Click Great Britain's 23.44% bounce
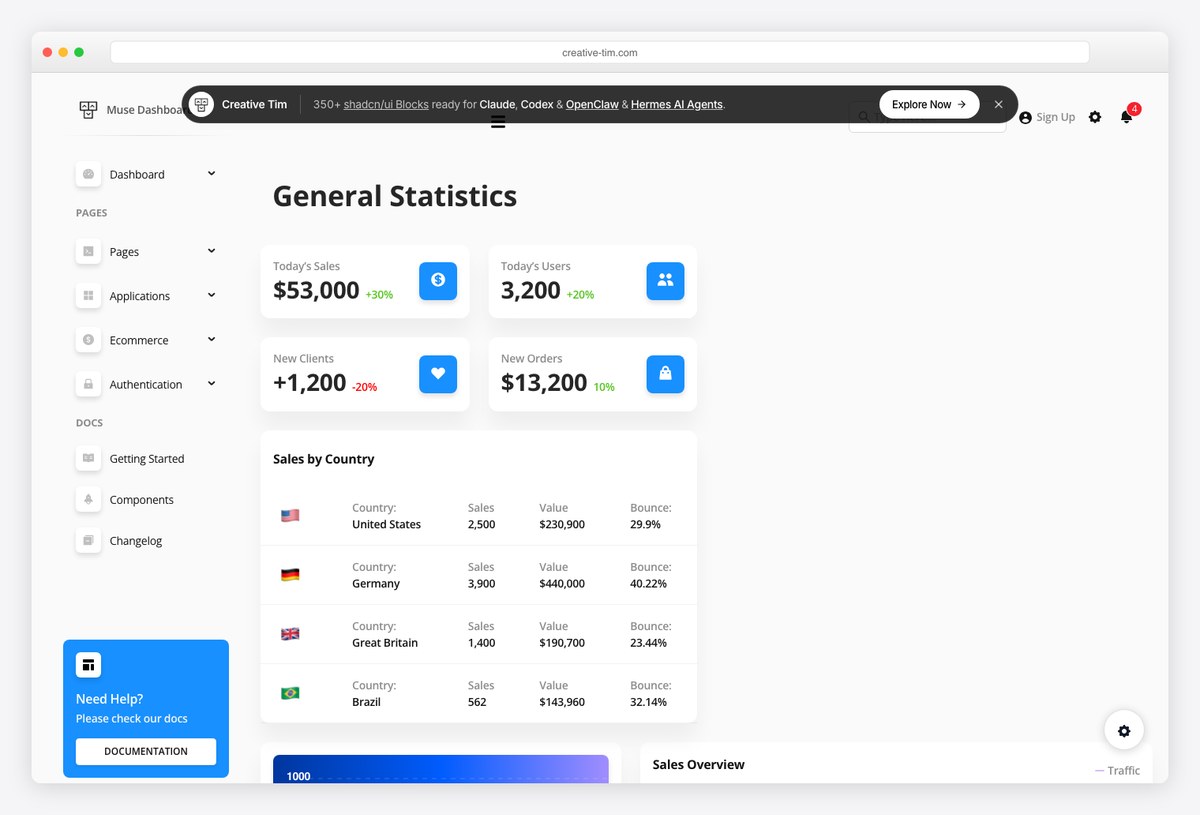The width and height of the screenshot is (1200, 815). pyautogui.click(x=648, y=642)
